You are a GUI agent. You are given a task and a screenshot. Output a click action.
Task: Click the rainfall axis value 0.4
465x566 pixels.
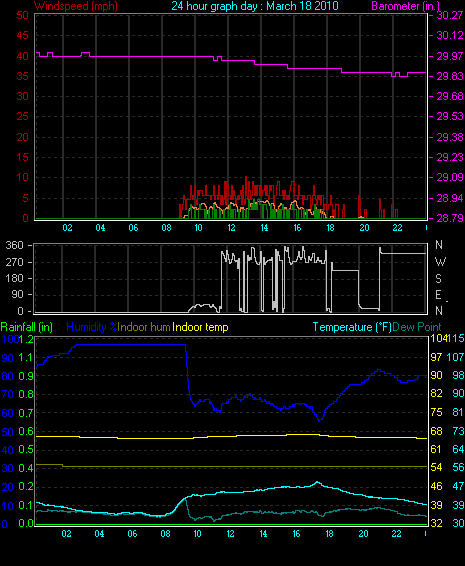26,468
